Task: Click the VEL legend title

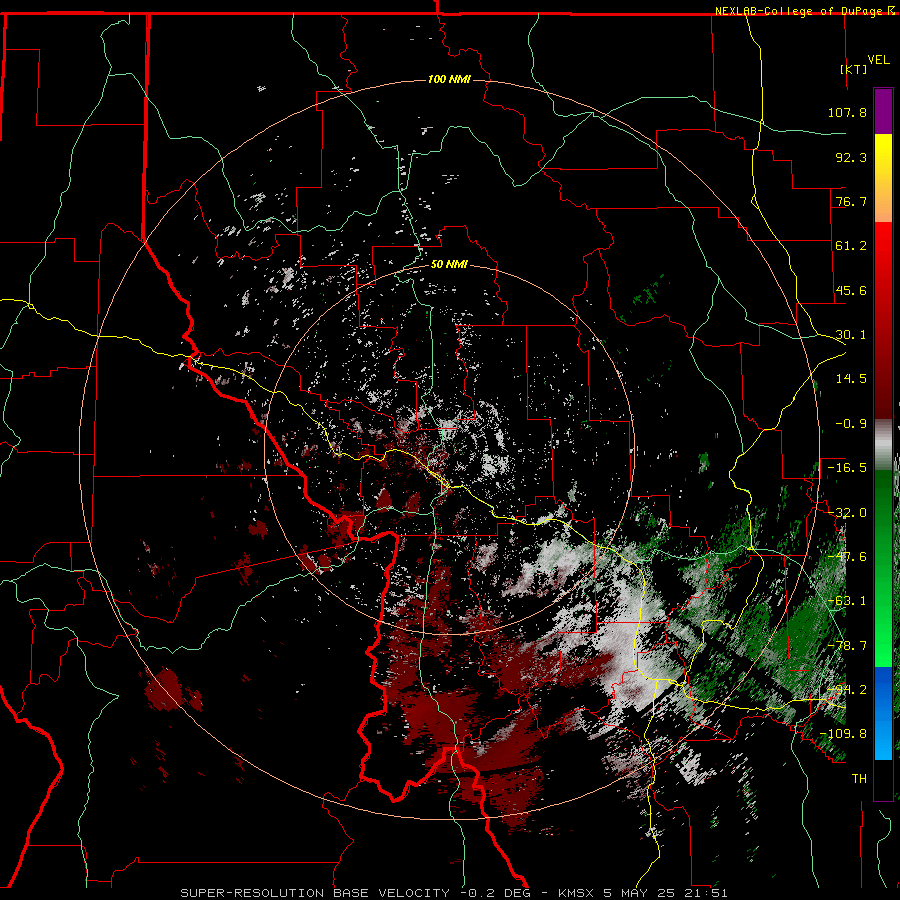Action: pos(878,60)
